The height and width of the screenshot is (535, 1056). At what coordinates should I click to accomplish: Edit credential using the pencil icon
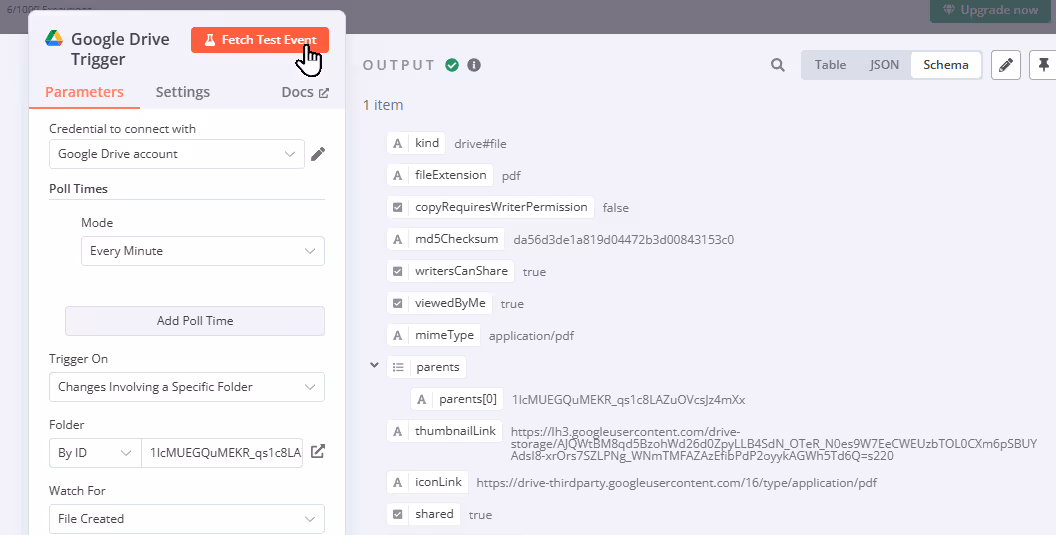pos(318,154)
